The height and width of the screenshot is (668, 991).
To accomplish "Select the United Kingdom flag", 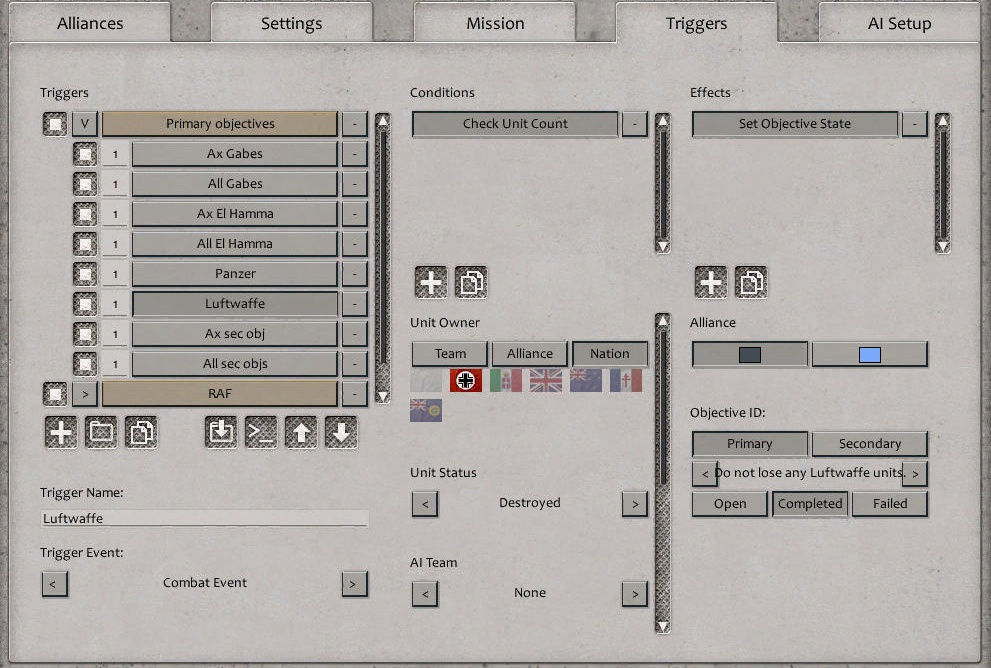I will tap(545, 380).
